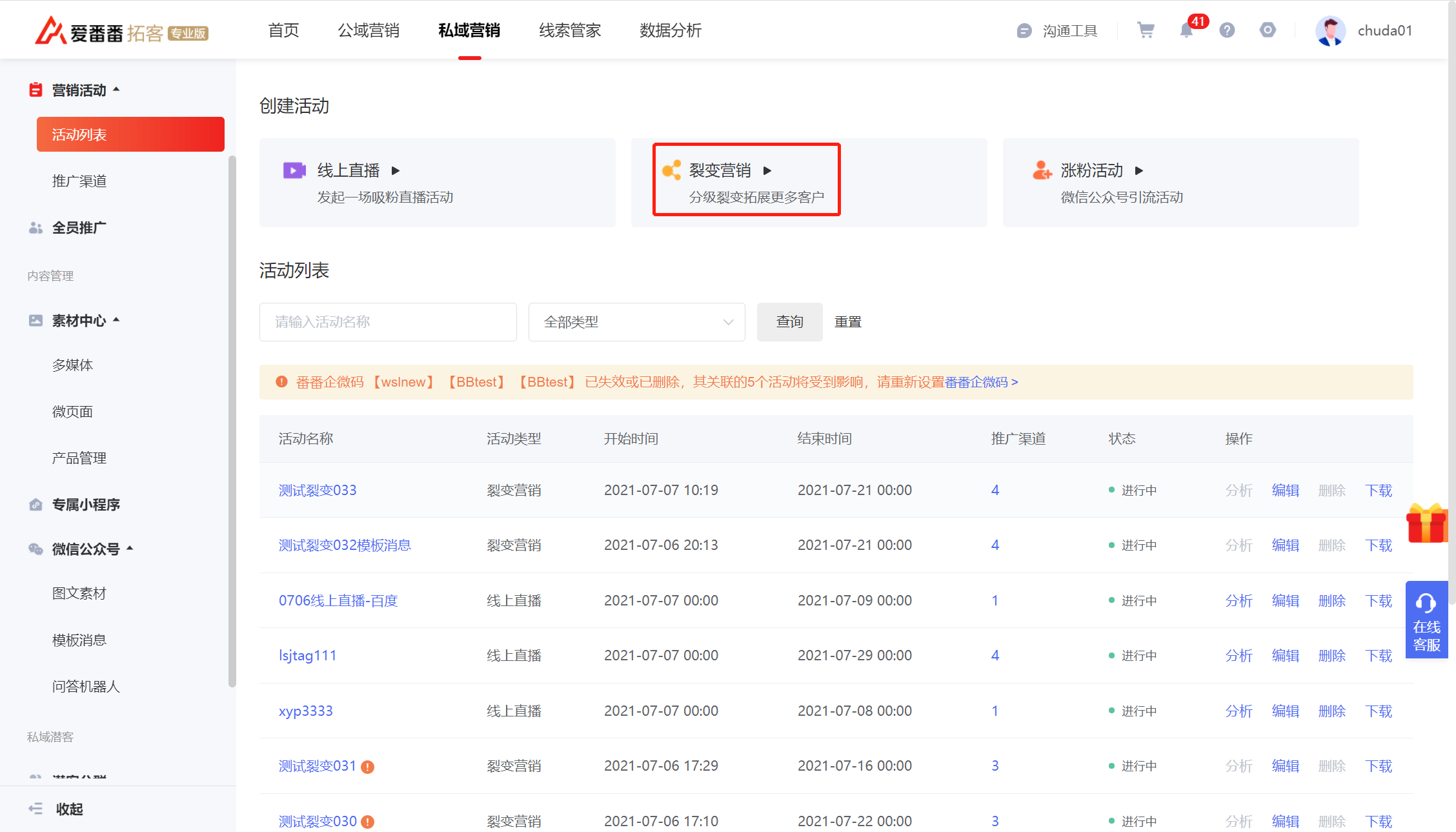Open the 线索管家 tab
The width and height of the screenshot is (1456, 832).
pyautogui.click(x=570, y=30)
